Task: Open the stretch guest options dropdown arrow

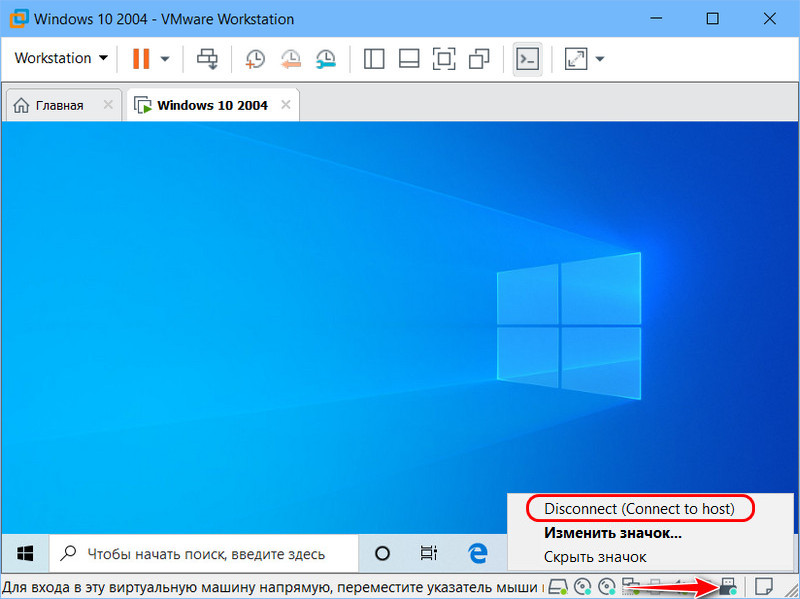Action: pos(600,59)
